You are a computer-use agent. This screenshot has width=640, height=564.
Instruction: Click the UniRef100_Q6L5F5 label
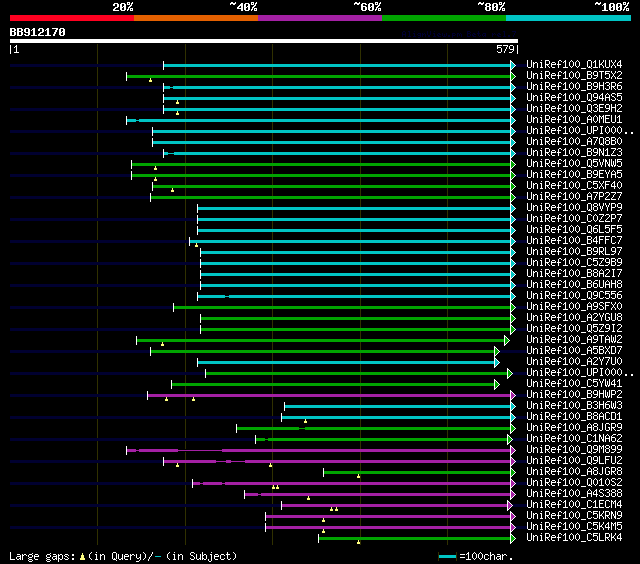tap(574, 230)
